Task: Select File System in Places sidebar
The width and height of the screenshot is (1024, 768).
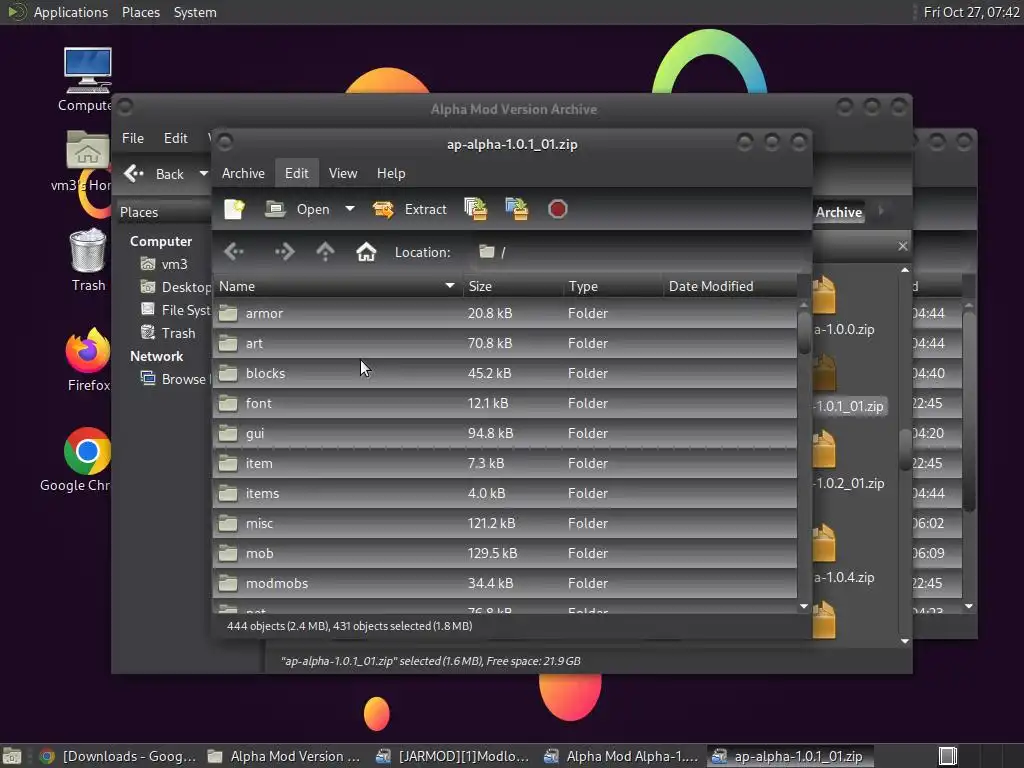Action: [x=176, y=310]
